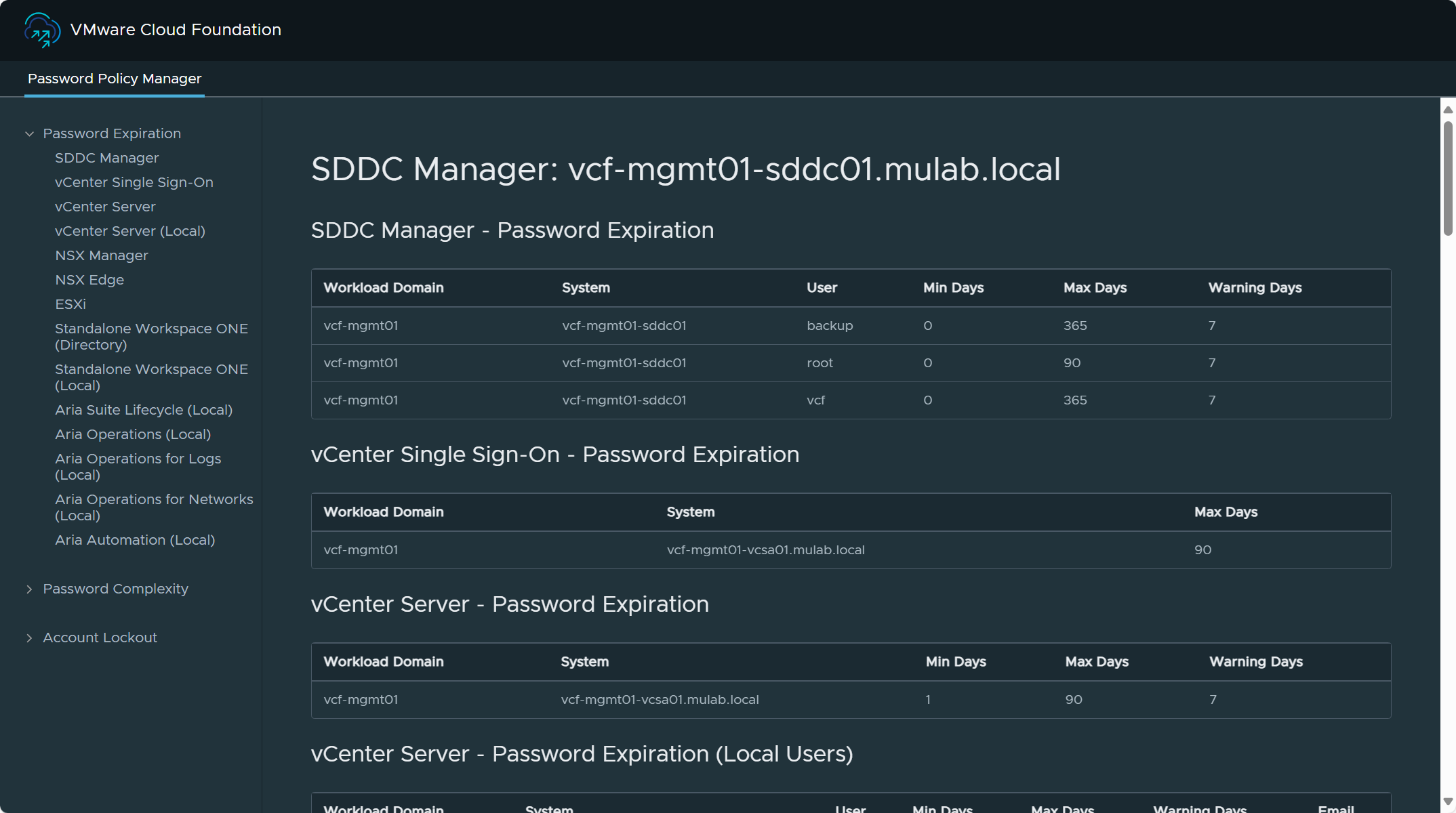
Task: Select NSX Manager in navigation
Action: 101,255
